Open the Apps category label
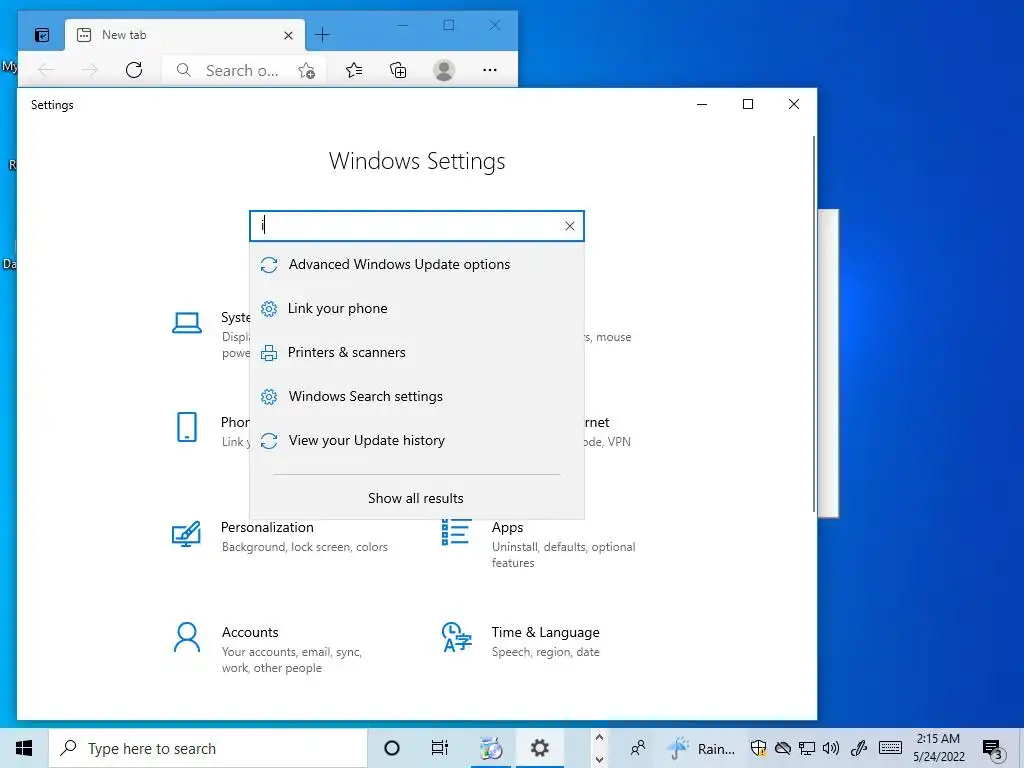This screenshot has height=768, width=1024. (x=507, y=527)
